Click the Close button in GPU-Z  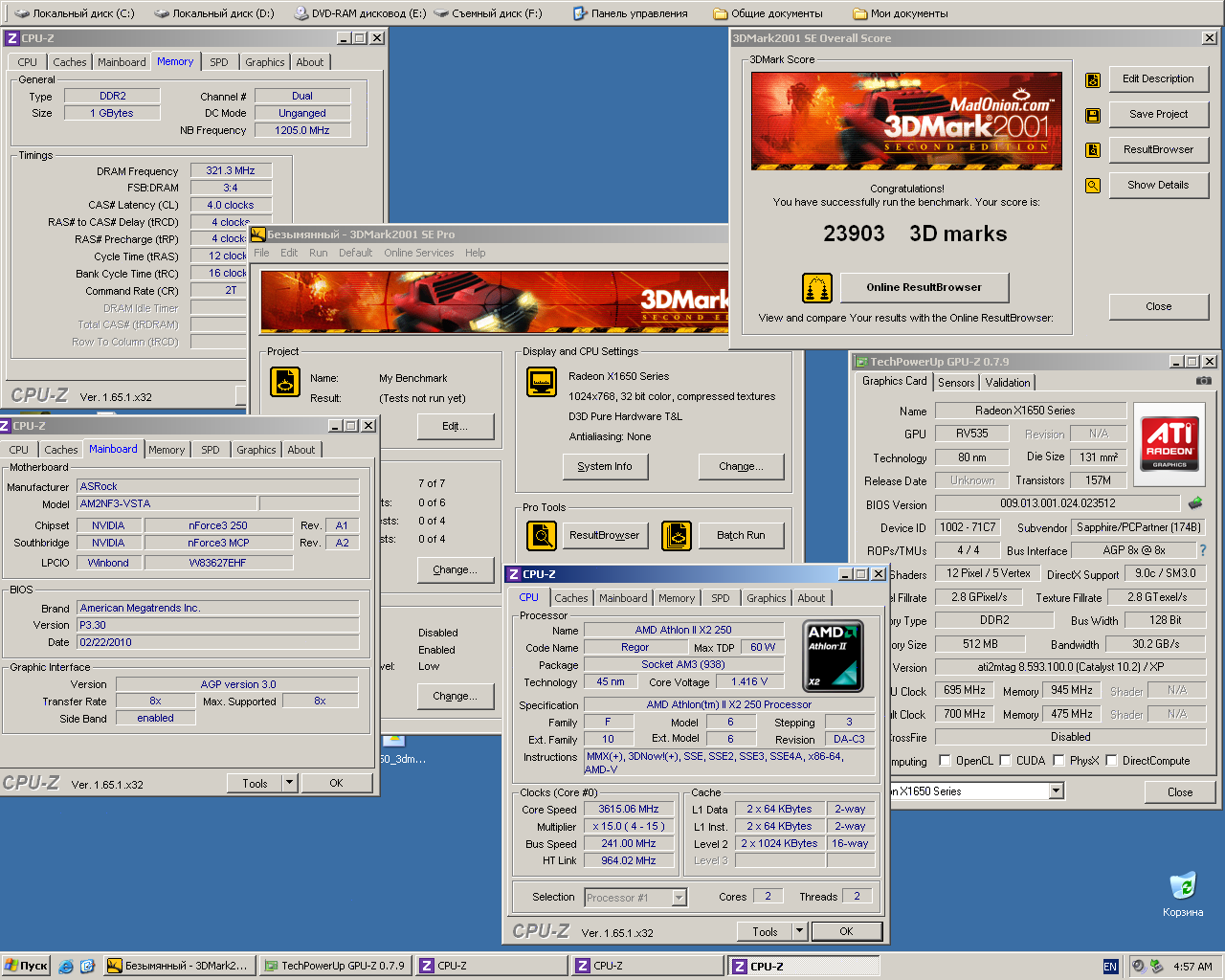[x=1180, y=792]
